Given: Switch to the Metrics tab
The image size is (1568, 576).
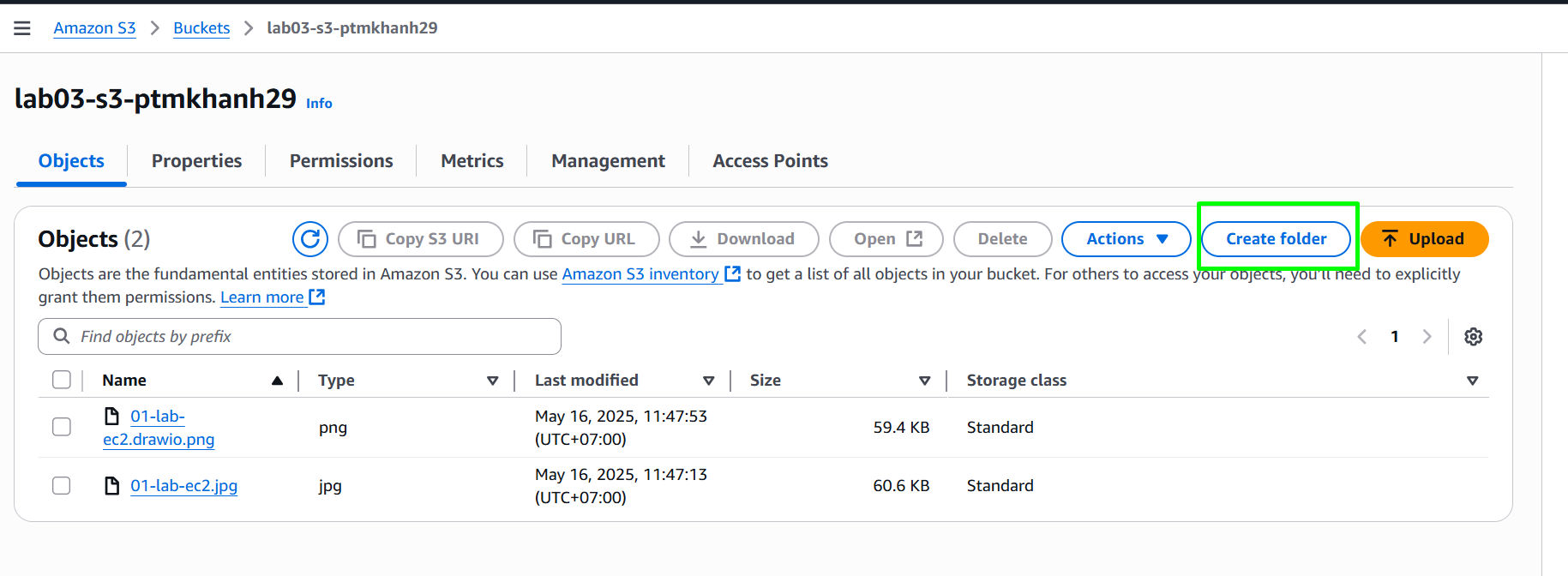Looking at the screenshot, I should [x=472, y=161].
